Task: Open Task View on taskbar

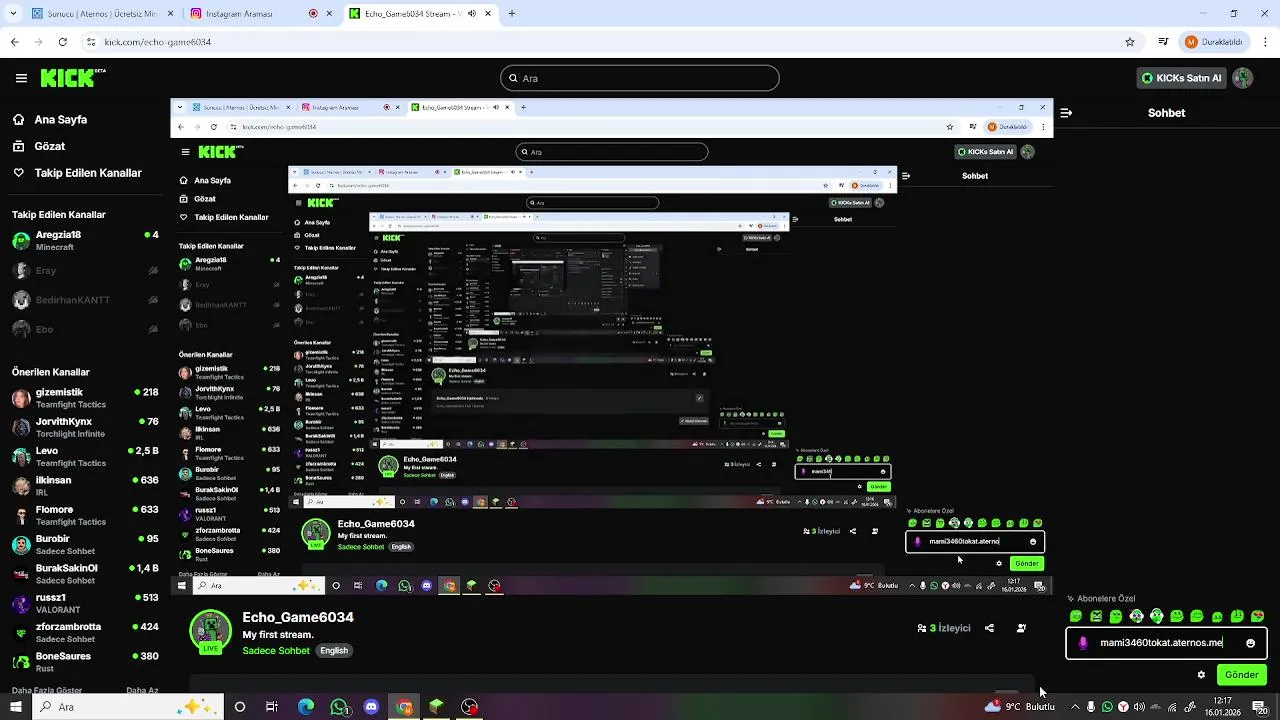Action: point(272,707)
